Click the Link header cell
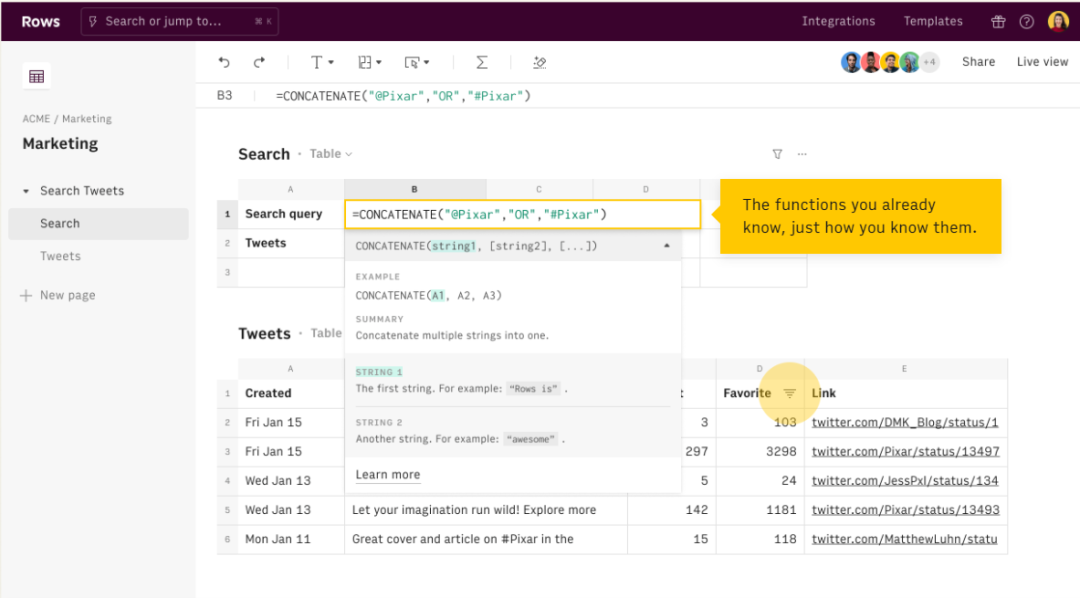1080x598 pixels. 906,393
